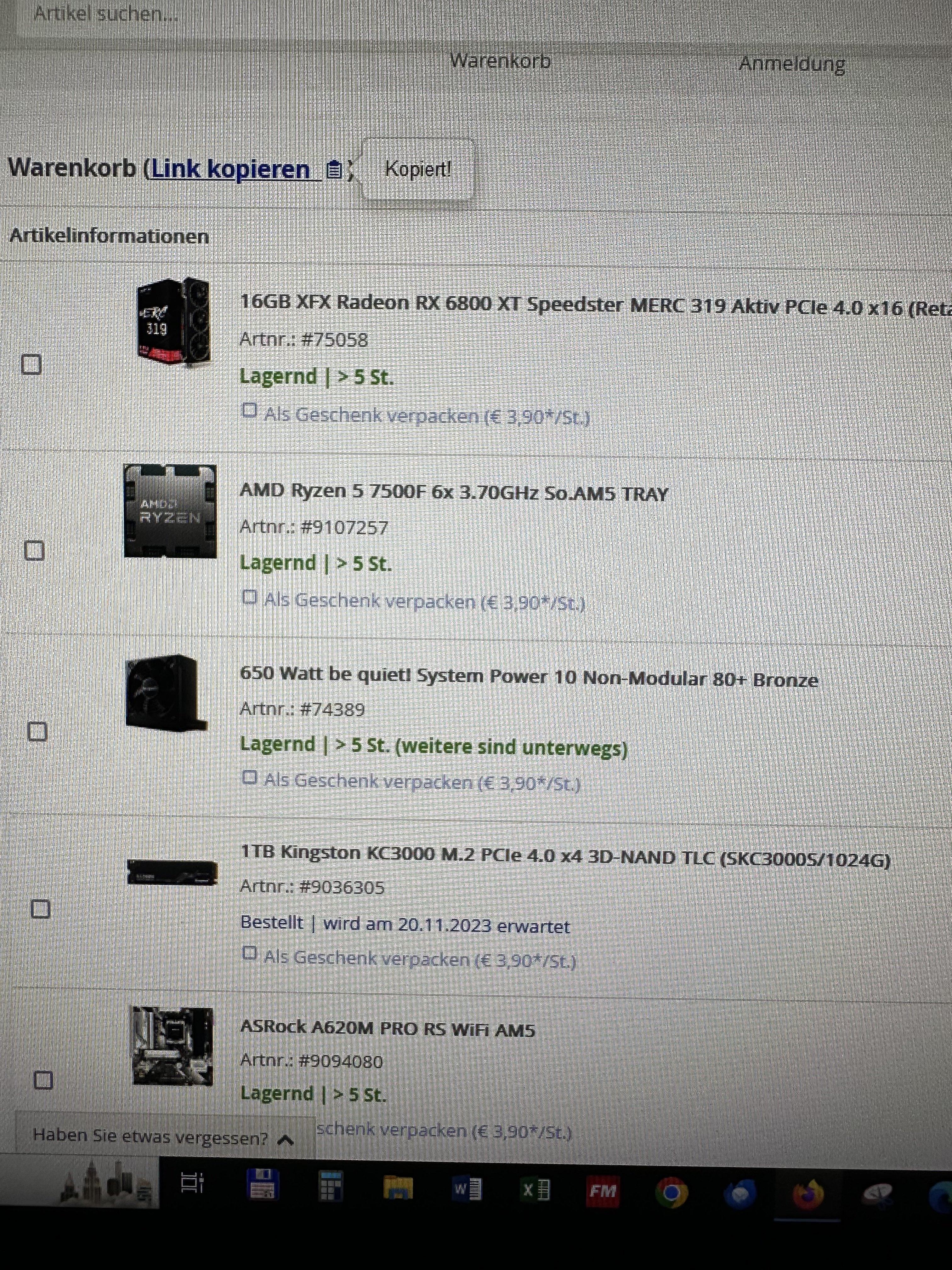Image resolution: width=952 pixels, height=1270 pixels.
Task: Go to the Anmeldung menu item
Action: [x=792, y=63]
